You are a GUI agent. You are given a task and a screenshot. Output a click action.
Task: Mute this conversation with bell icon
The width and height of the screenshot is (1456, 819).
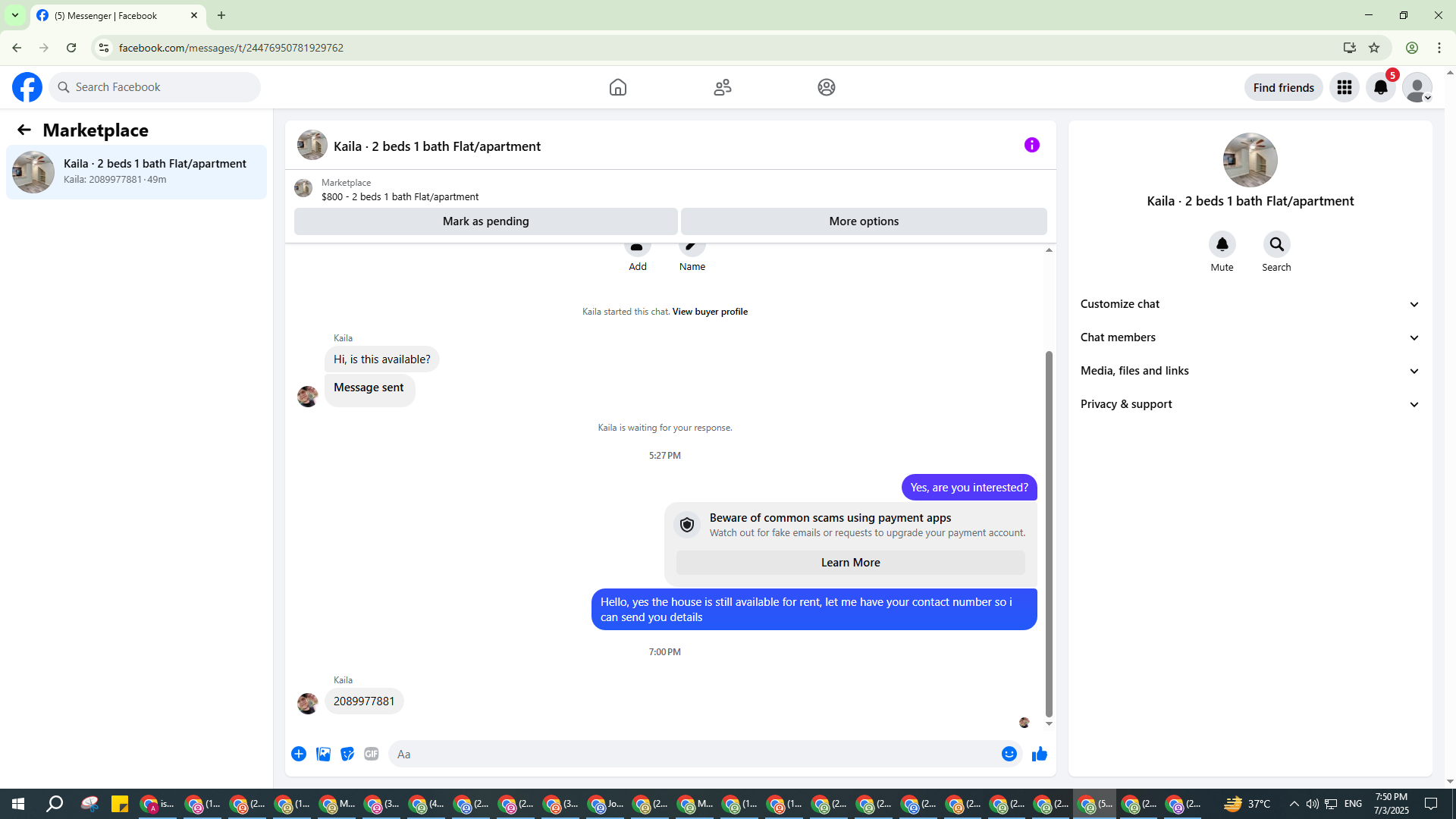(x=1222, y=244)
